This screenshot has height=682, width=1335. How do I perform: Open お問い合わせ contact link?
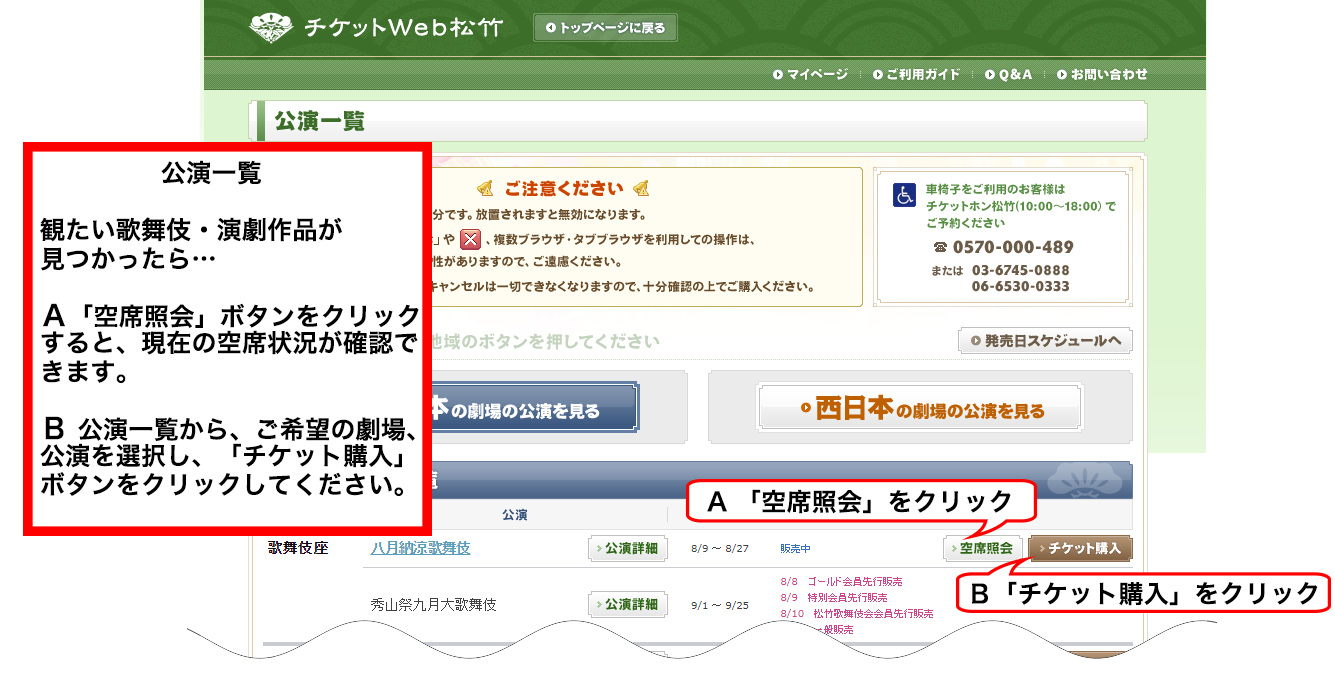(1102, 74)
